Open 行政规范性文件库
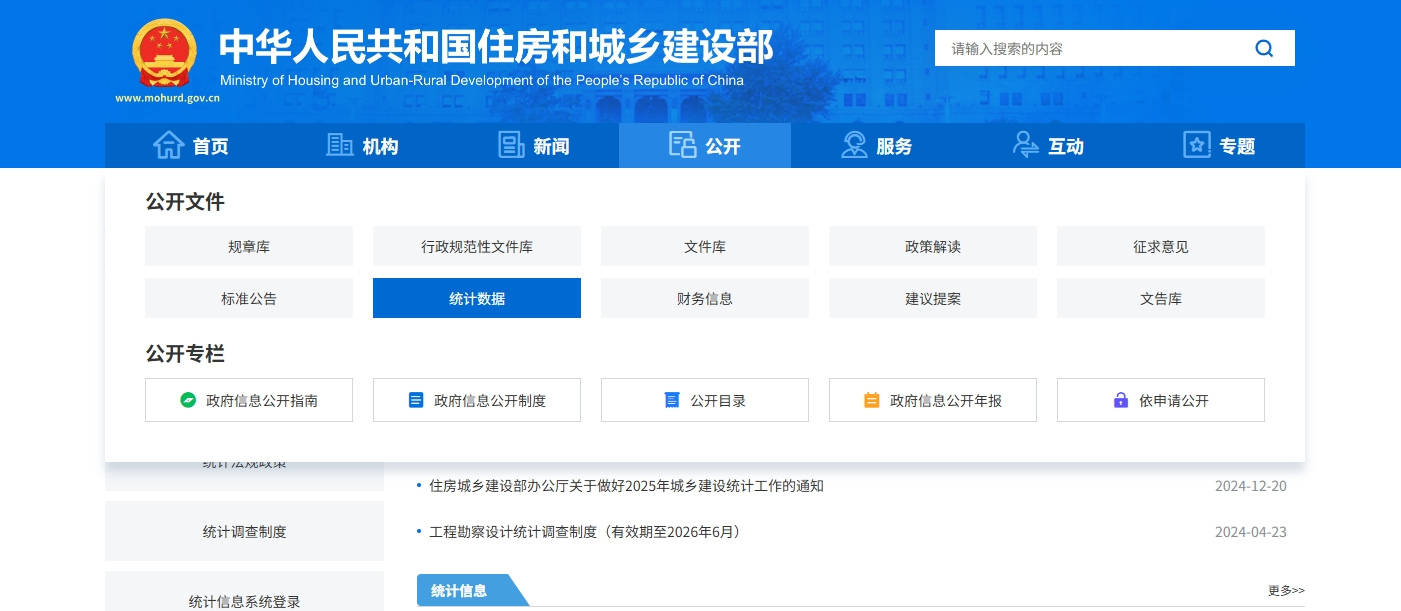The image size is (1401, 611). tap(477, 246)
